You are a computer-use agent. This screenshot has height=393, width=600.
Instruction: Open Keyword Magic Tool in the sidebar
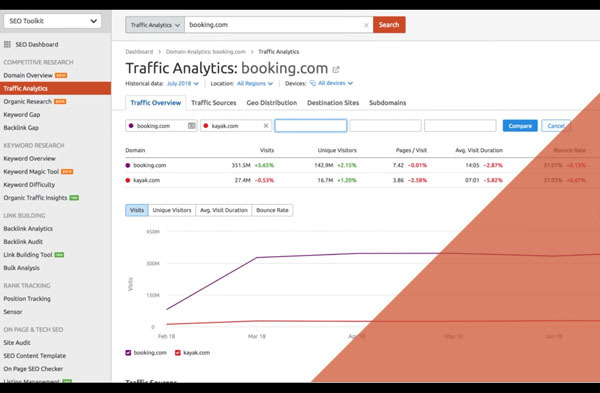tap(31, 171)
